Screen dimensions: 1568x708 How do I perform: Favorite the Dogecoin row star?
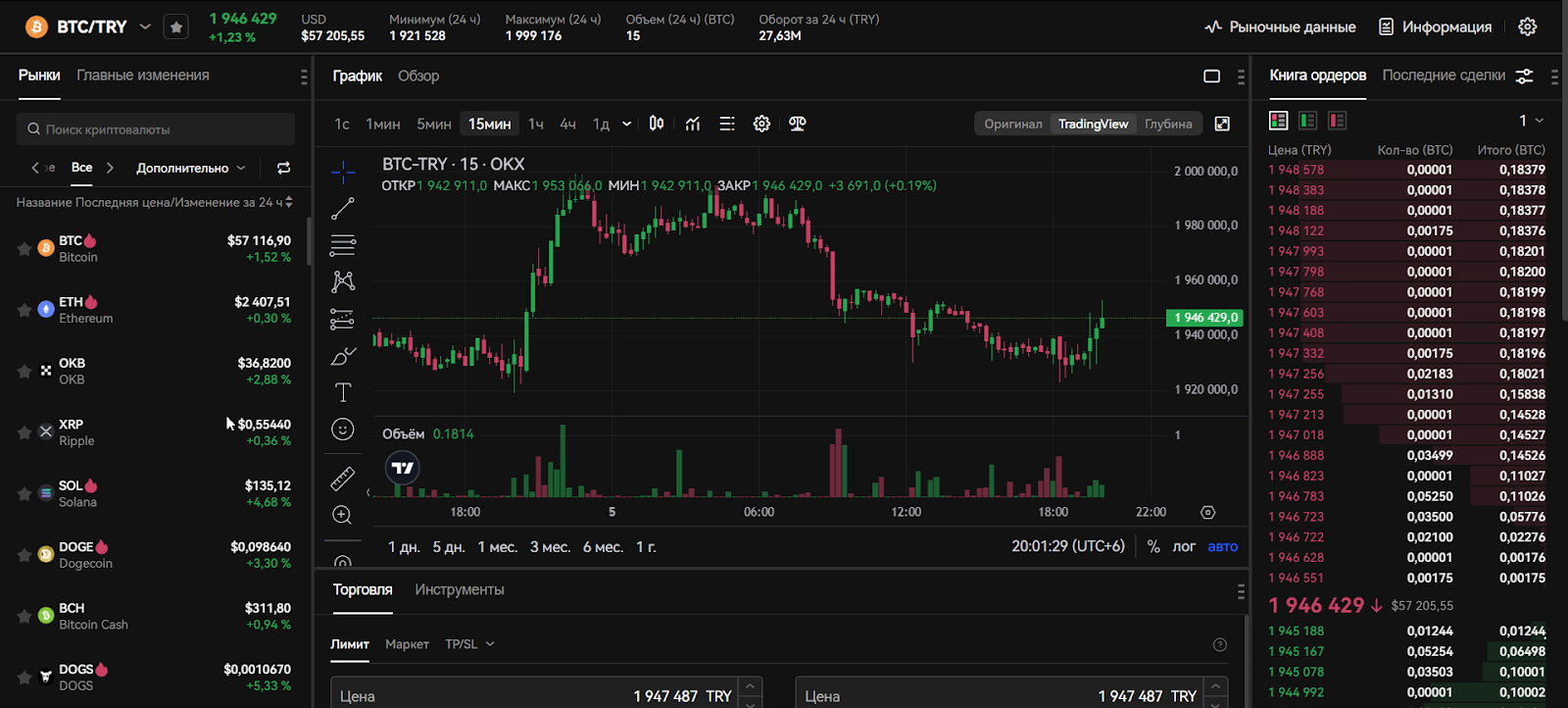click(24, 555)
